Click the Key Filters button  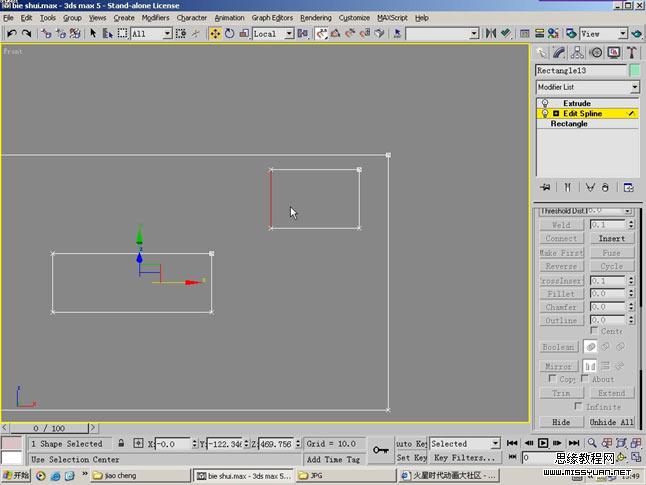(465, 457)
